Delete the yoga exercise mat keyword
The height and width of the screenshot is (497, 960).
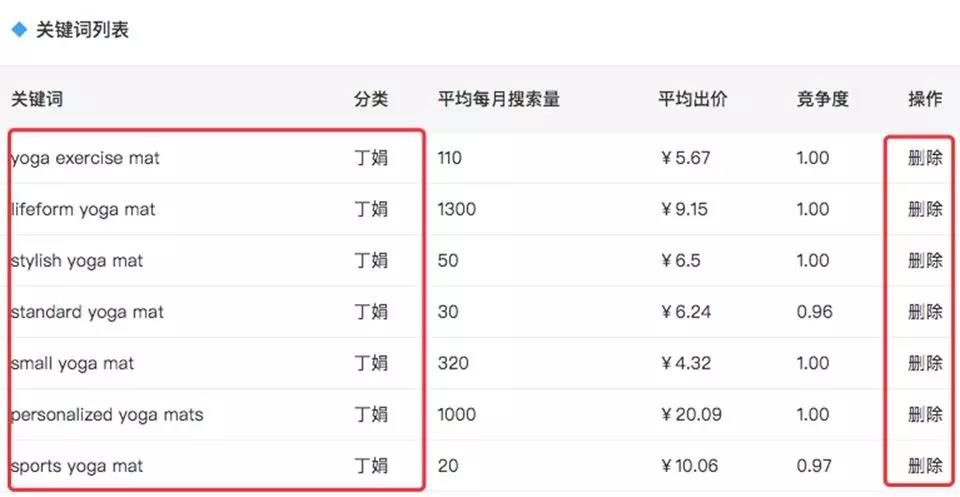click(925, 158)
